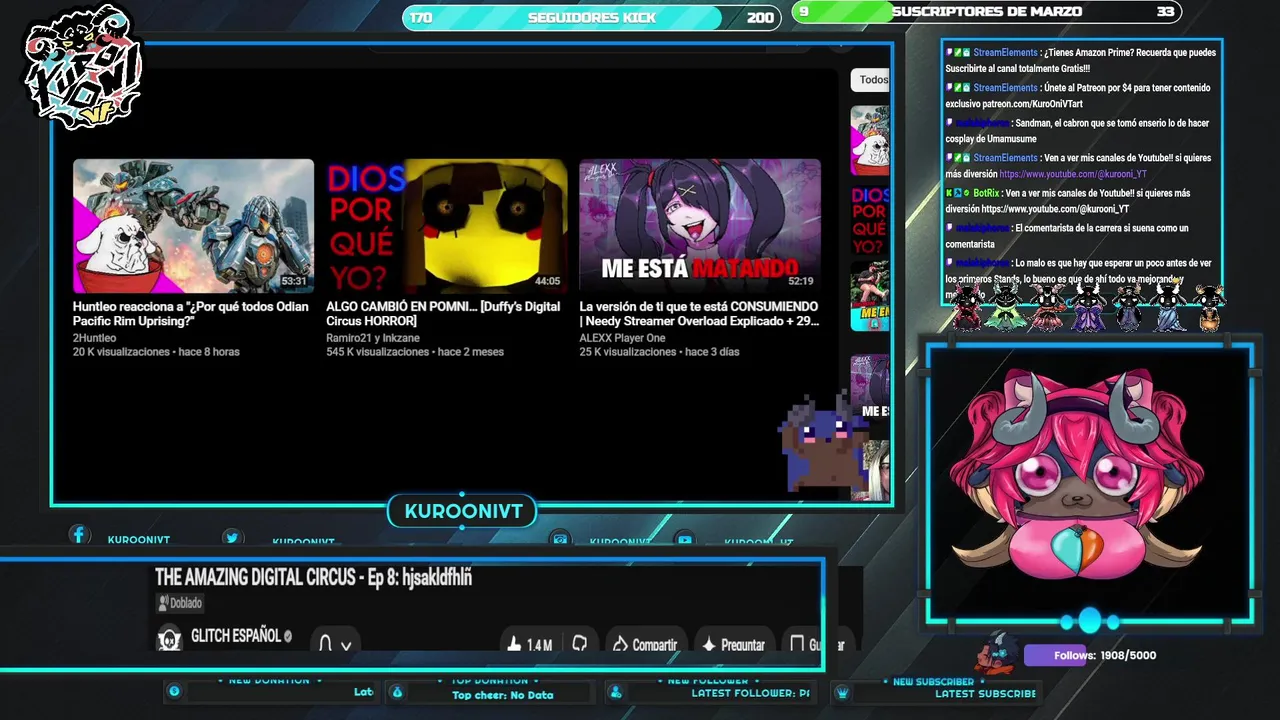Open the ALEXX Player One channel name
This screenshot has width=1280, height=720.
click(622, 338)
